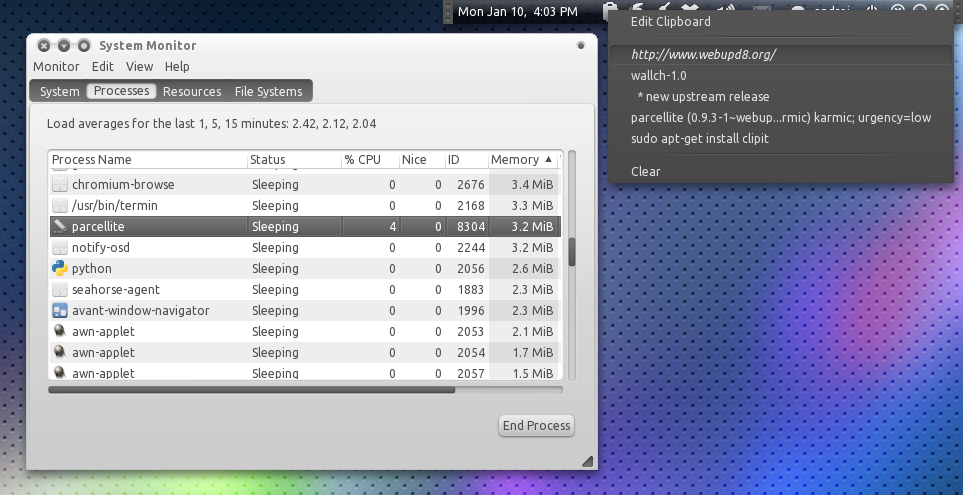The image size is (963, 495).
Task: Click the 2.6 MiB memory value of python
Action: tap(532, 268)
